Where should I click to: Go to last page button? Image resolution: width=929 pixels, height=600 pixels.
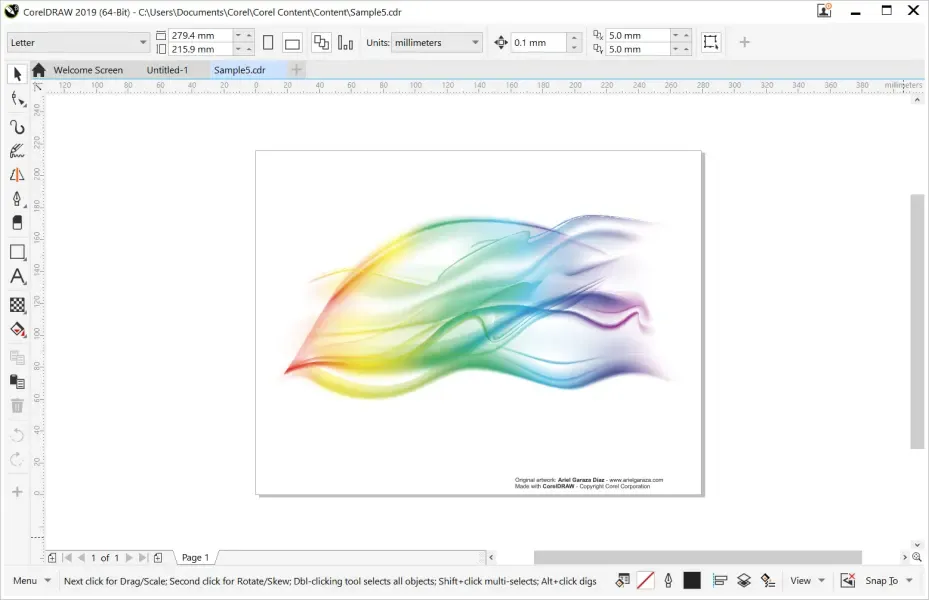point(143,557)
